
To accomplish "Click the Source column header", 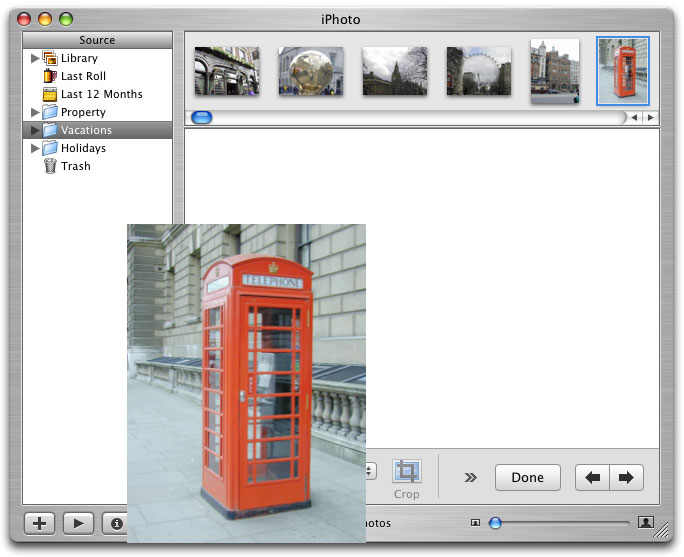I will [x=97, y=40].
